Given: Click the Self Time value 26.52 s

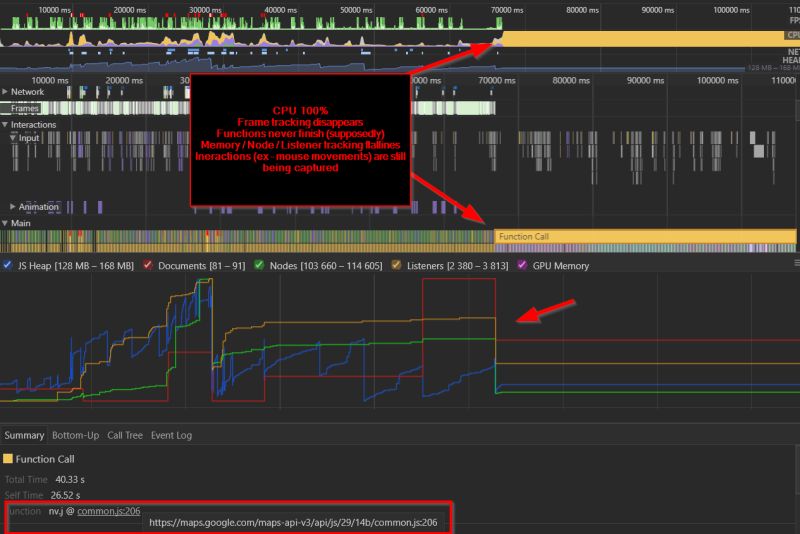Looking at the screenshot, I should coord(65,495).
